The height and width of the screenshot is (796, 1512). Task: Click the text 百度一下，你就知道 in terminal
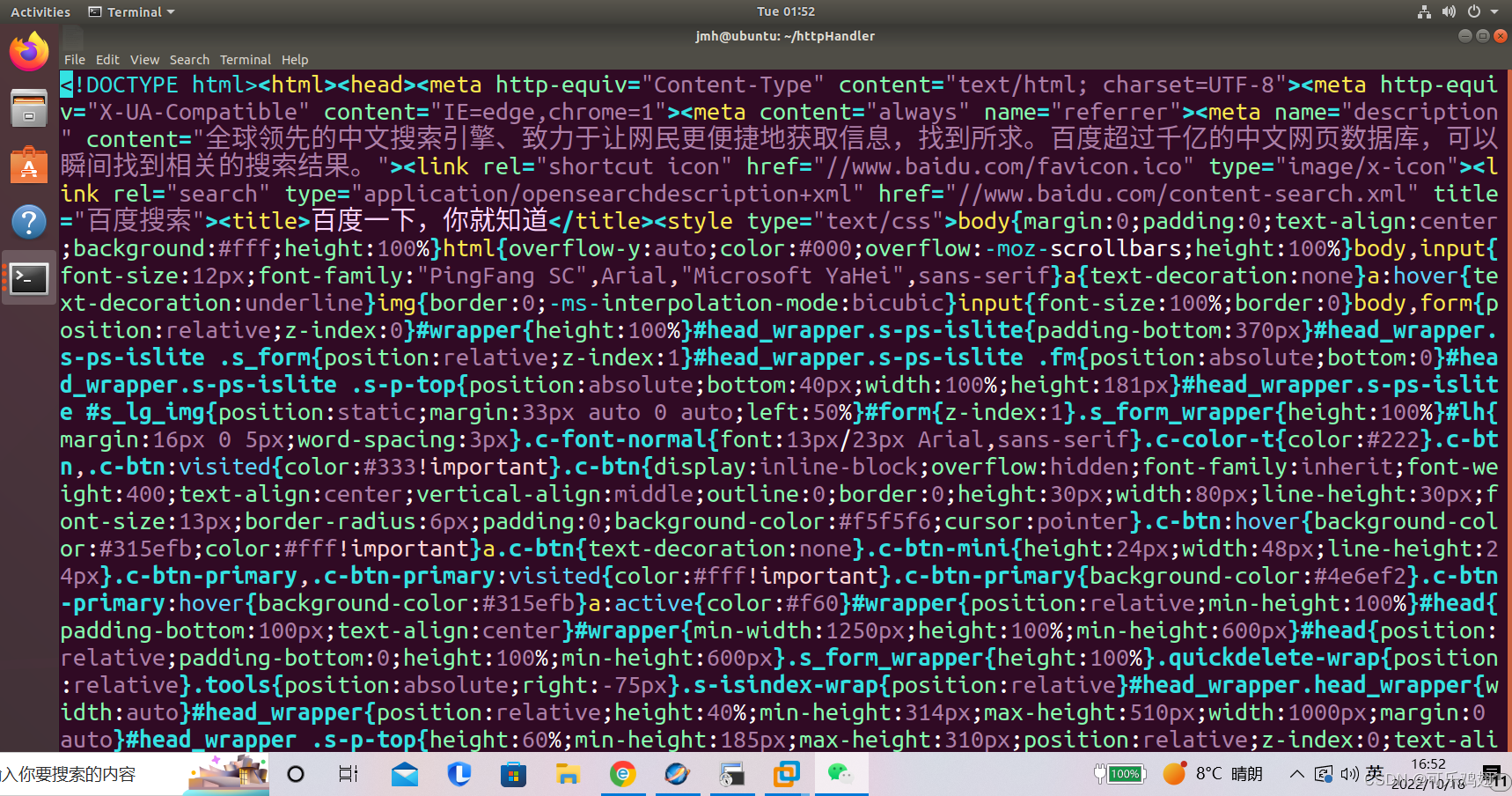tap(430, 221)
